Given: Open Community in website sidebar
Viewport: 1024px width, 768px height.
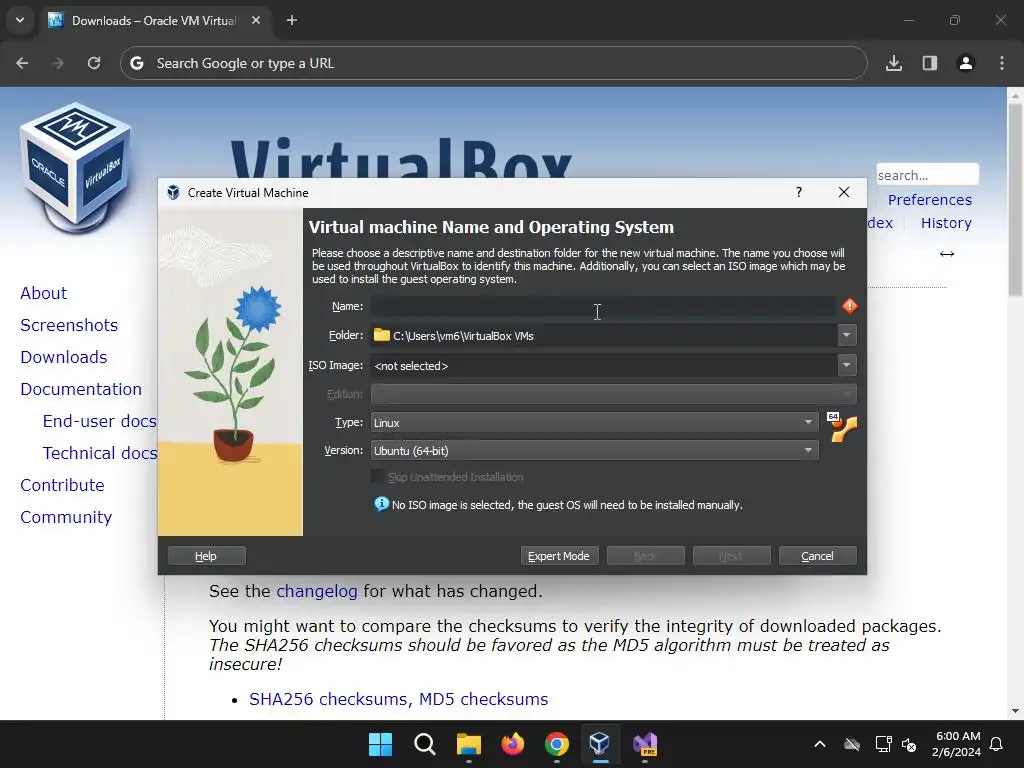Looking at the screenshot, I should pos(66,517).
